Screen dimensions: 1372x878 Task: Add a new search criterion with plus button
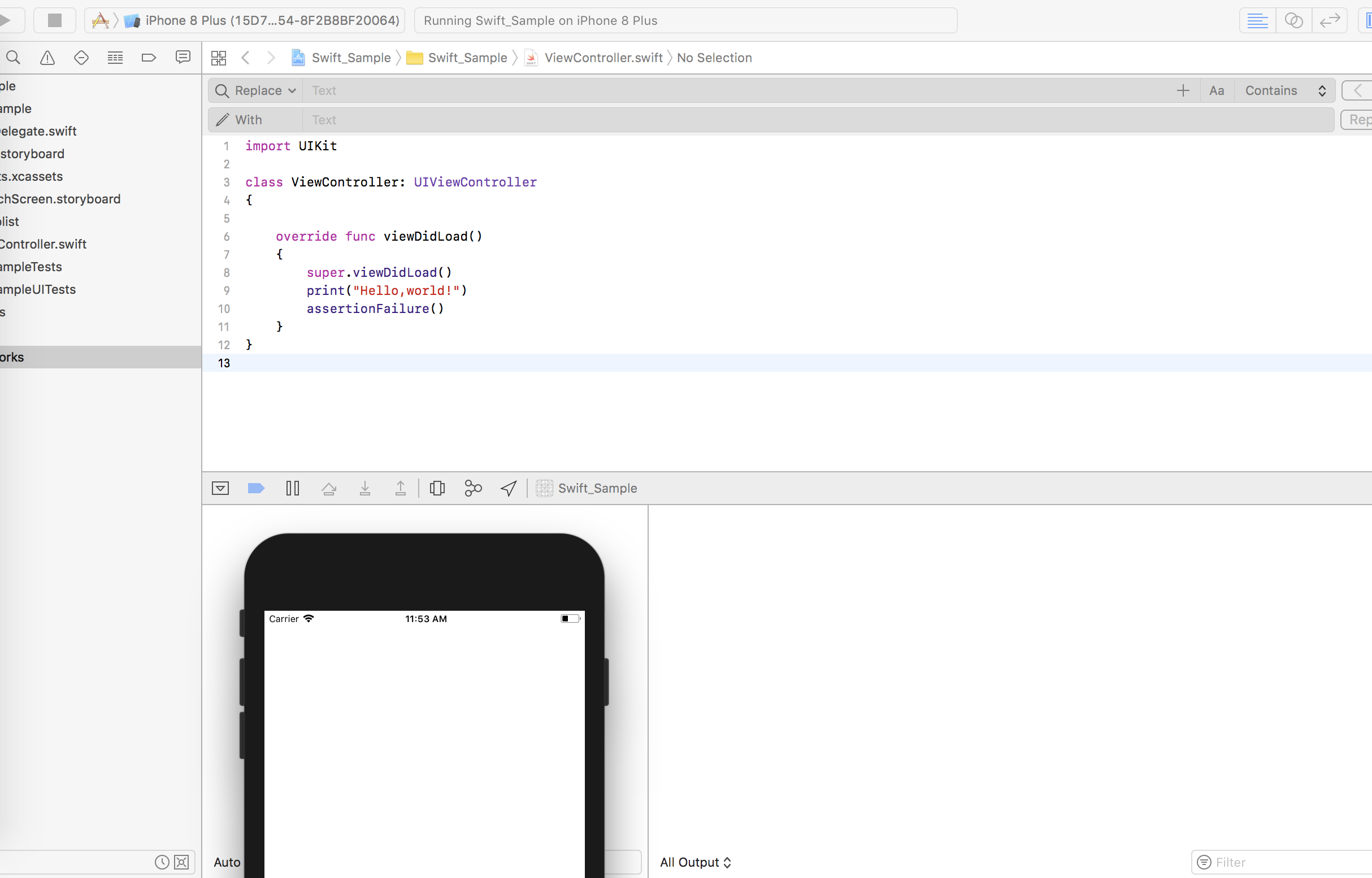pyautogui.click(x=1183, y=90)
